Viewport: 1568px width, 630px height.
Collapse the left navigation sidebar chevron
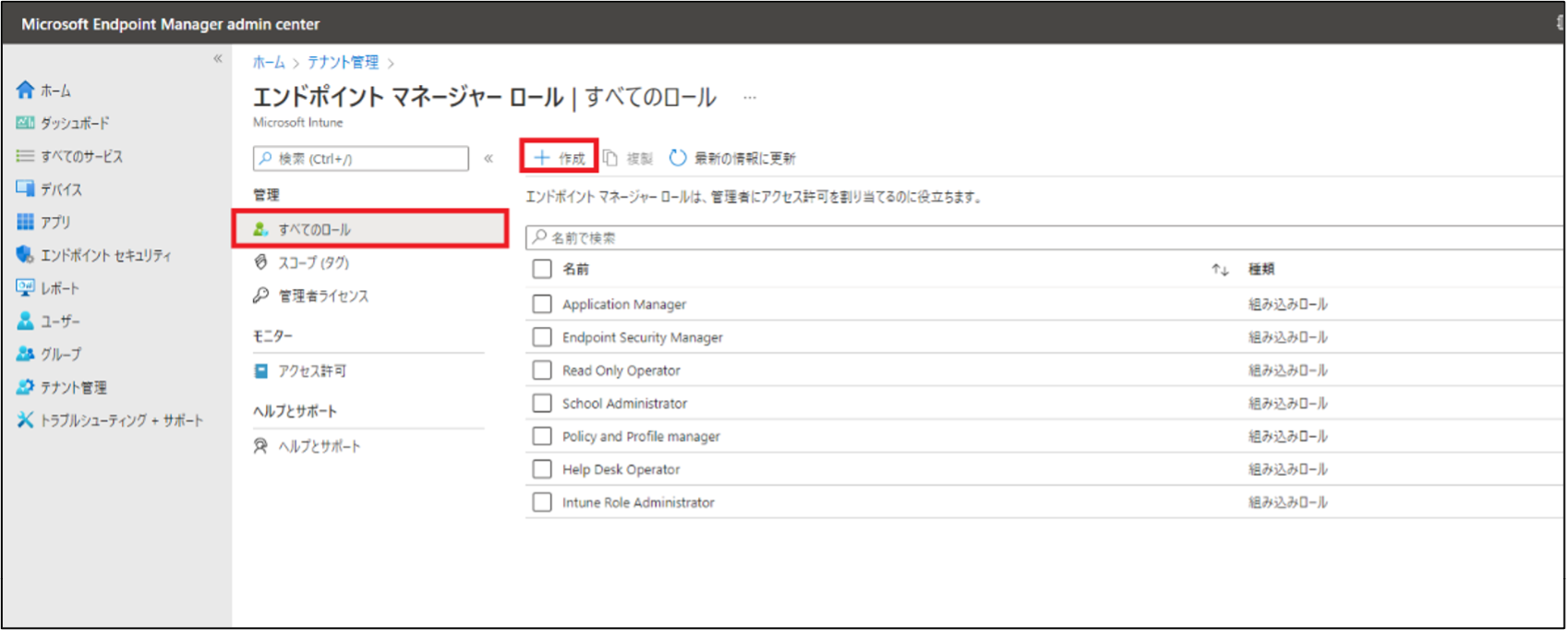[218, 59]
